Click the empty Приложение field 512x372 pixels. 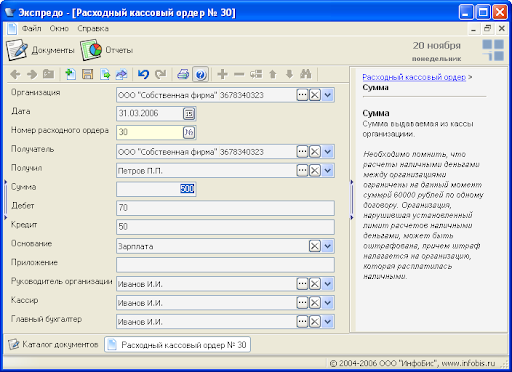point(225,265)
